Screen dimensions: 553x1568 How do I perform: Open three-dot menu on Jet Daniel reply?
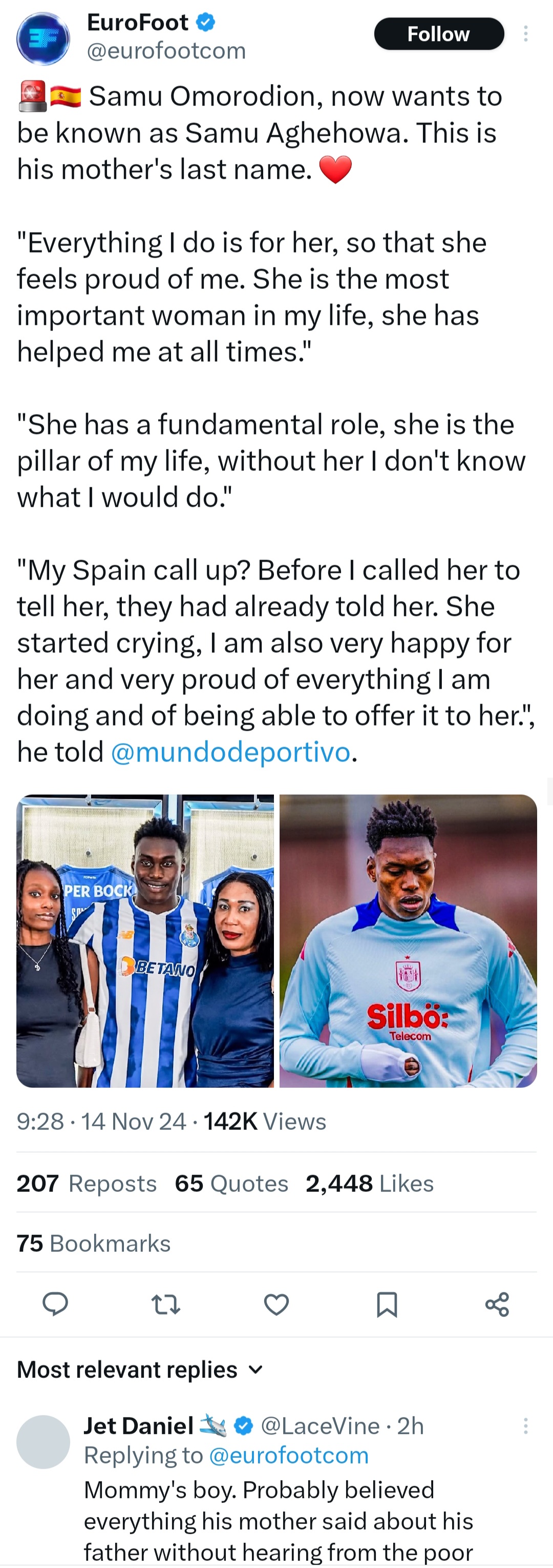tap(526, 1426)
